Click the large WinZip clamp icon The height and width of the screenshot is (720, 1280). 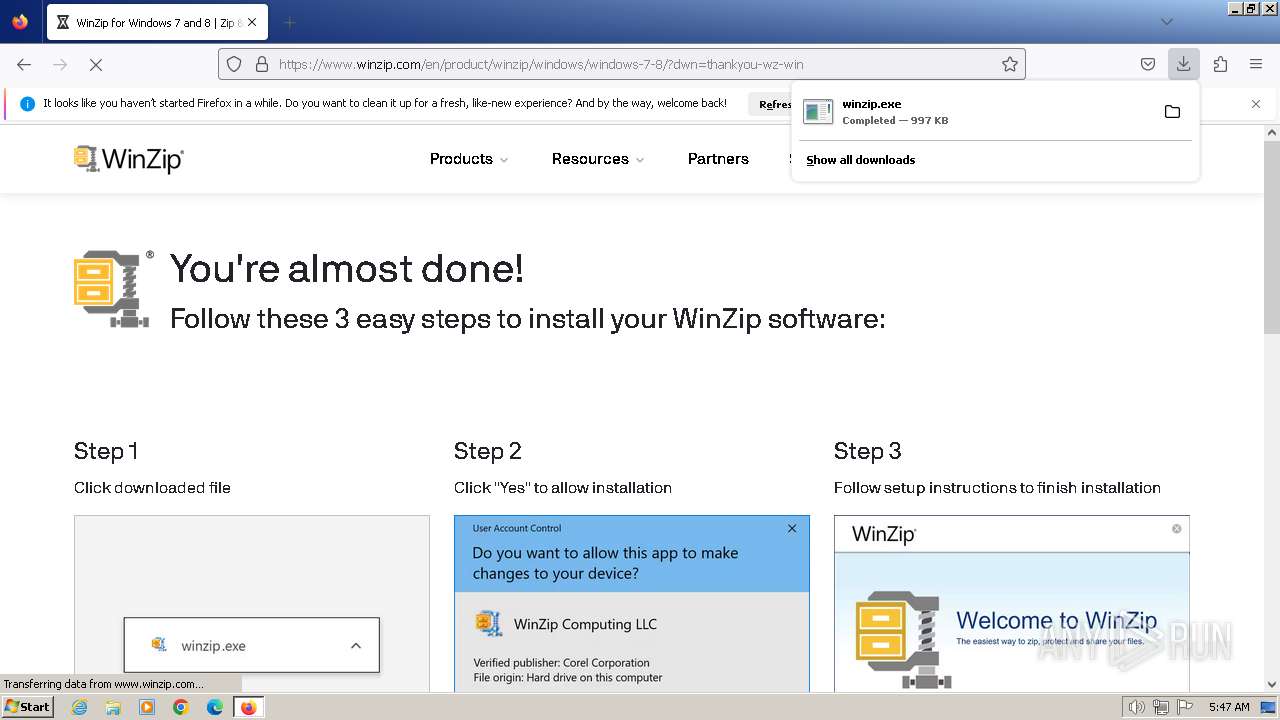point(113,289)
